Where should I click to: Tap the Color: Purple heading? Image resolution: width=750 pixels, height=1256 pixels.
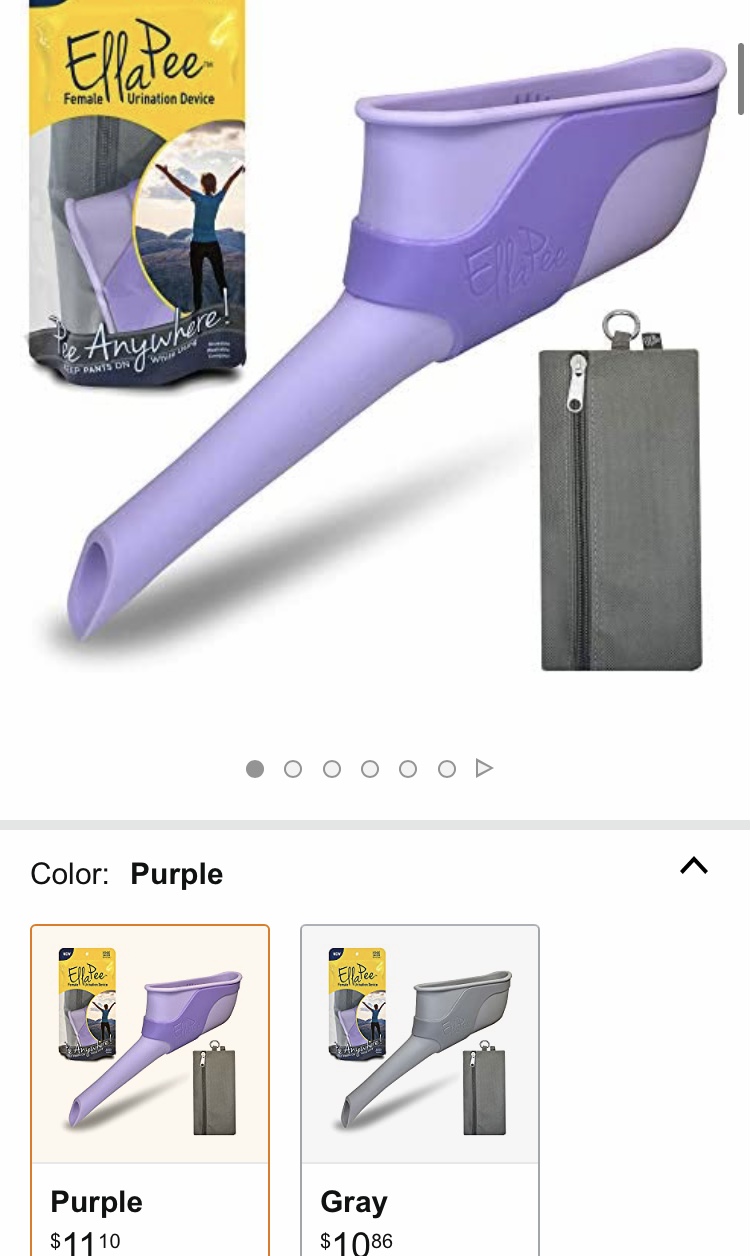pos(127,874)
